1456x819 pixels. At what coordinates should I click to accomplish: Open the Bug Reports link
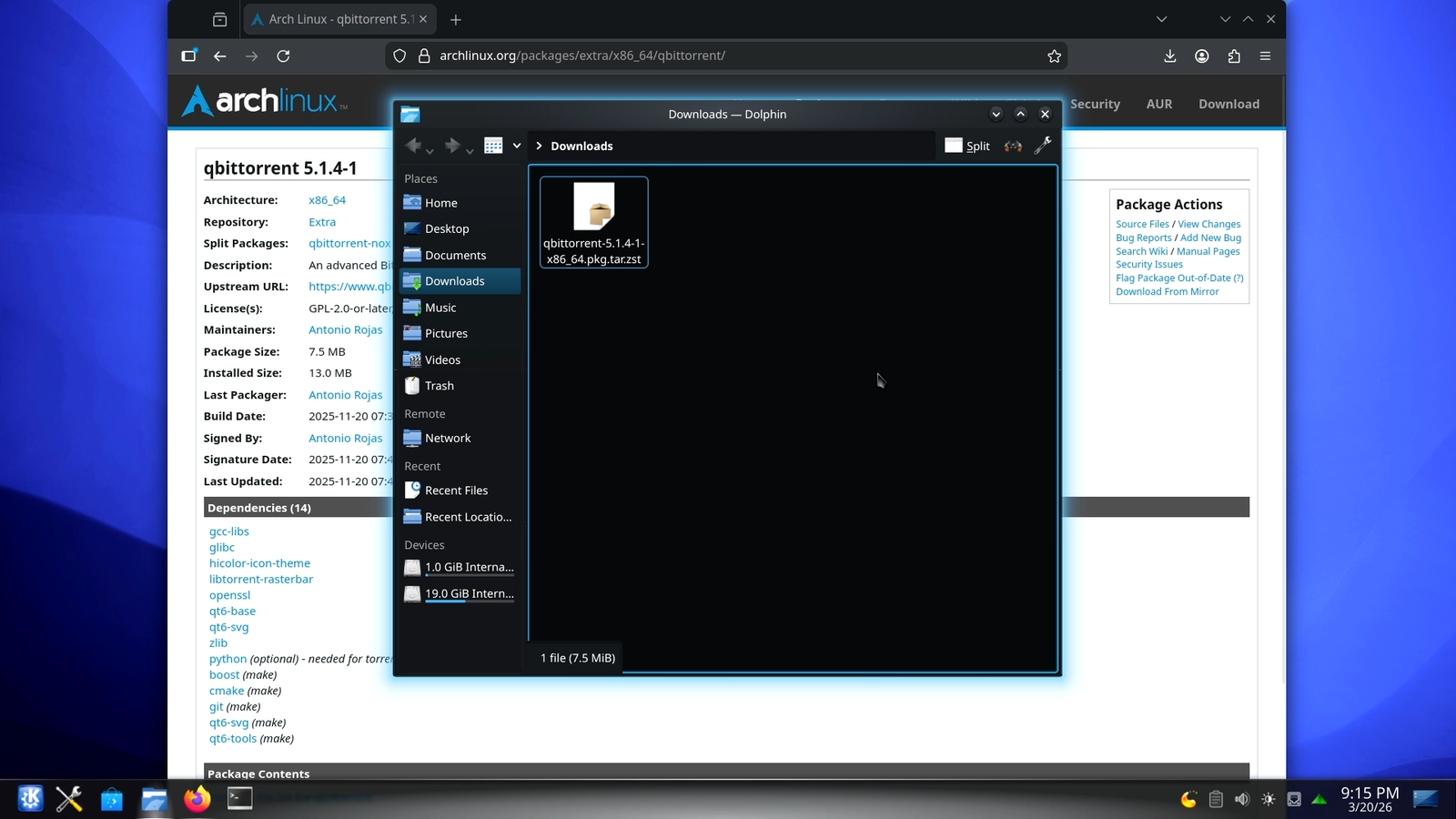coord(1143,238)
